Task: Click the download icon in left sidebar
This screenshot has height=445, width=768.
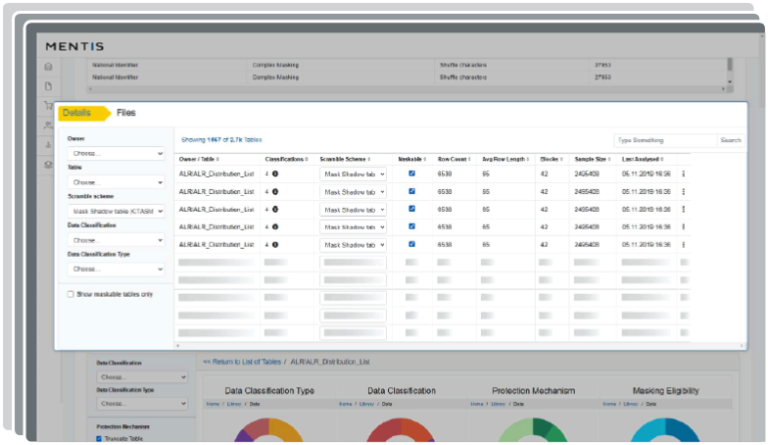Action: (x=47, y=144)
